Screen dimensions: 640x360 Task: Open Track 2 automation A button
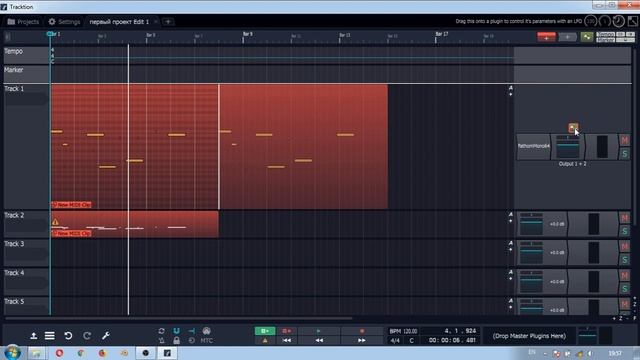(x=510, y=215)
